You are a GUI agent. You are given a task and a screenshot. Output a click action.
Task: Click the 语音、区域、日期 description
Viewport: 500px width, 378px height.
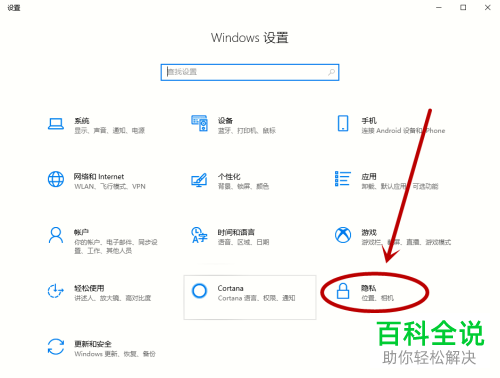[x=243, y=242]
